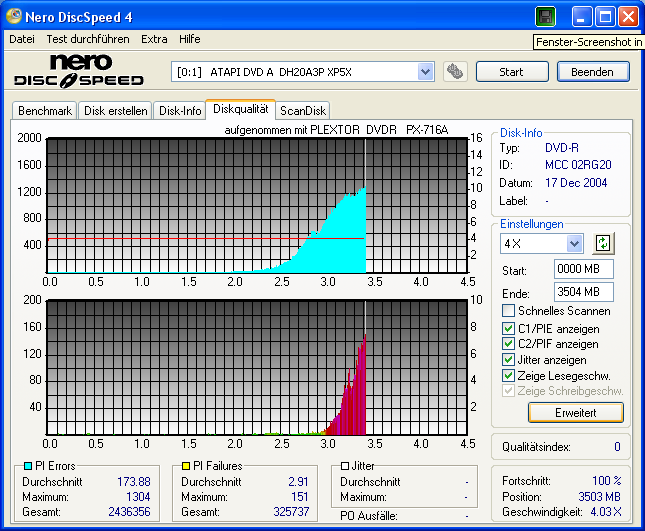Switch to the ScanDisk tab
Viewport: 645px width, 531px height.
302,111
